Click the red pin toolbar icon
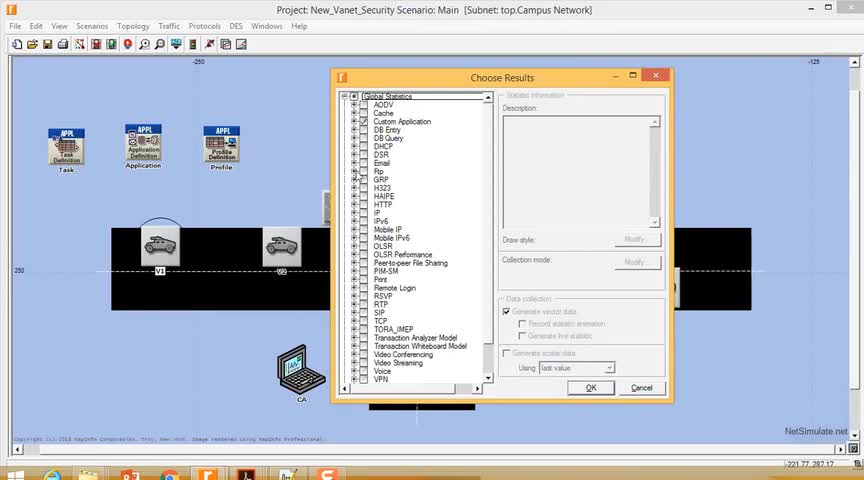864x480 pixels. [x=210, y=44]
